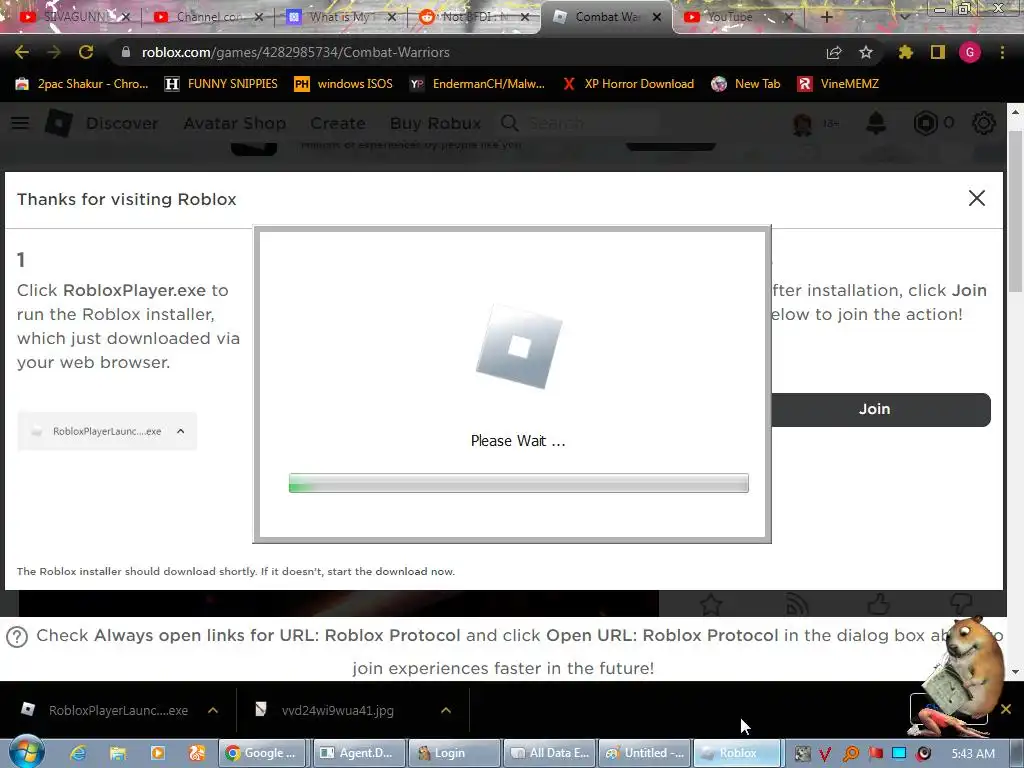Click Discover in Roblox navigation
This screenshot has height=768, width=1024.
point(122,123)
